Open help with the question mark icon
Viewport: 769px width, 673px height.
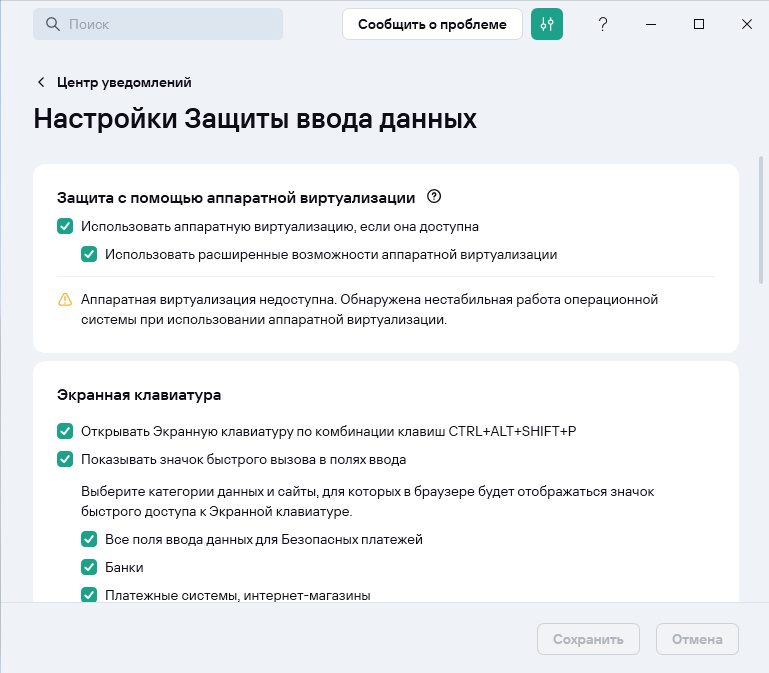coord(603,24)
